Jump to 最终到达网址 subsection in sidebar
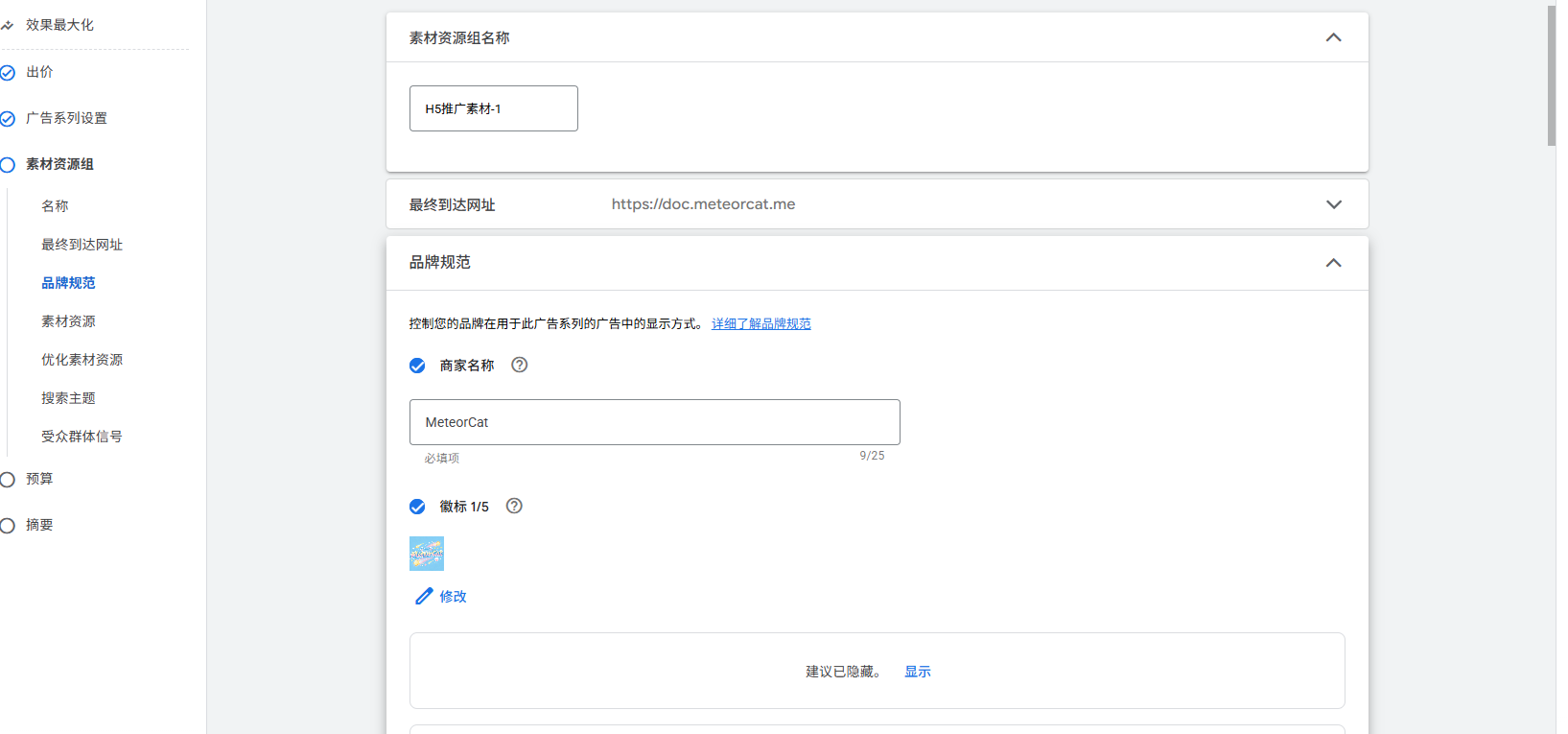The height and width of the screenshot is (734, 1568). (82, 245)
